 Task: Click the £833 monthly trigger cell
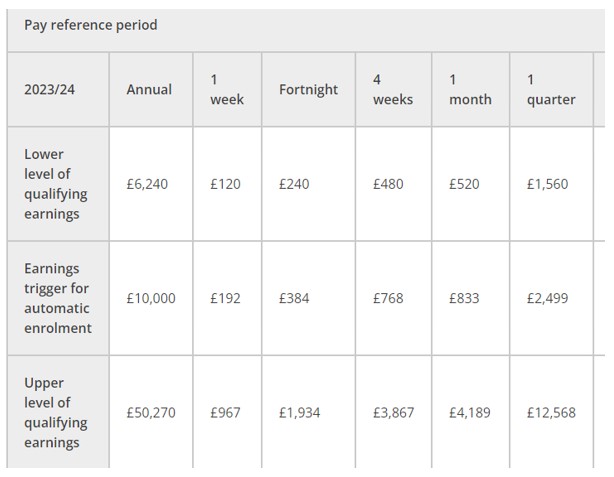pos(465,298)
